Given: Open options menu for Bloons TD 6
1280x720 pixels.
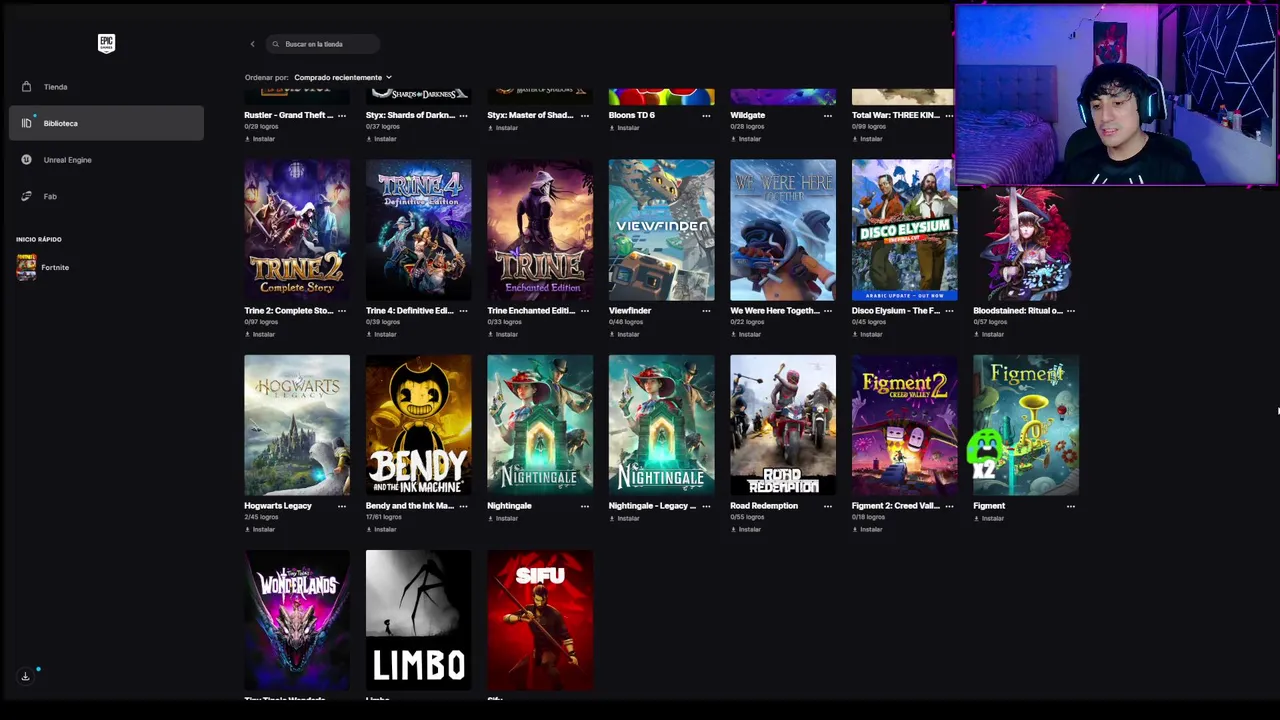Looking at the screenshot, I should (x=706, y=115).
